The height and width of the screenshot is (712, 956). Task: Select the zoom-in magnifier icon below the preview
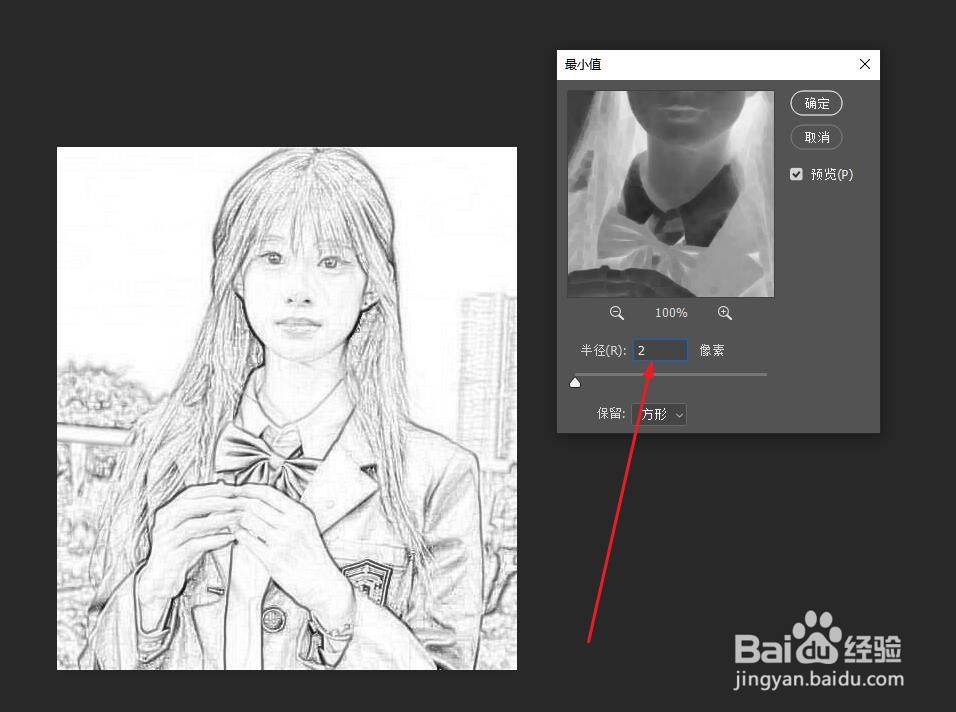[725, 312]
